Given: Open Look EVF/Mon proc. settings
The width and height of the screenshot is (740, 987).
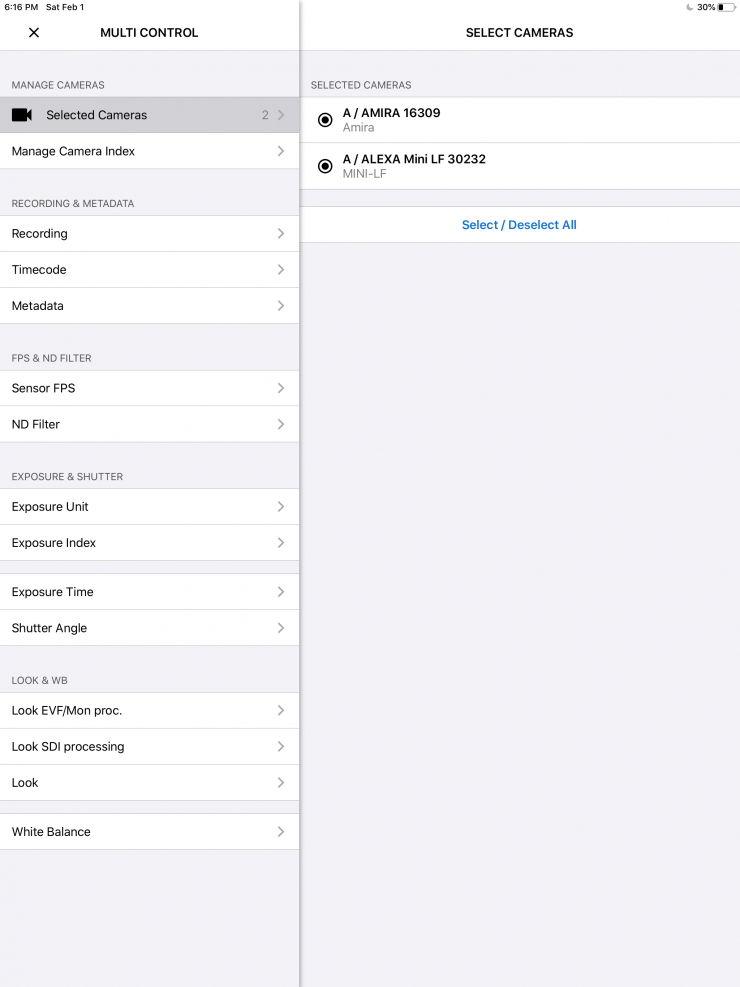Looking at the screenshot, I should pyautogui.click(x=149, y=710).
